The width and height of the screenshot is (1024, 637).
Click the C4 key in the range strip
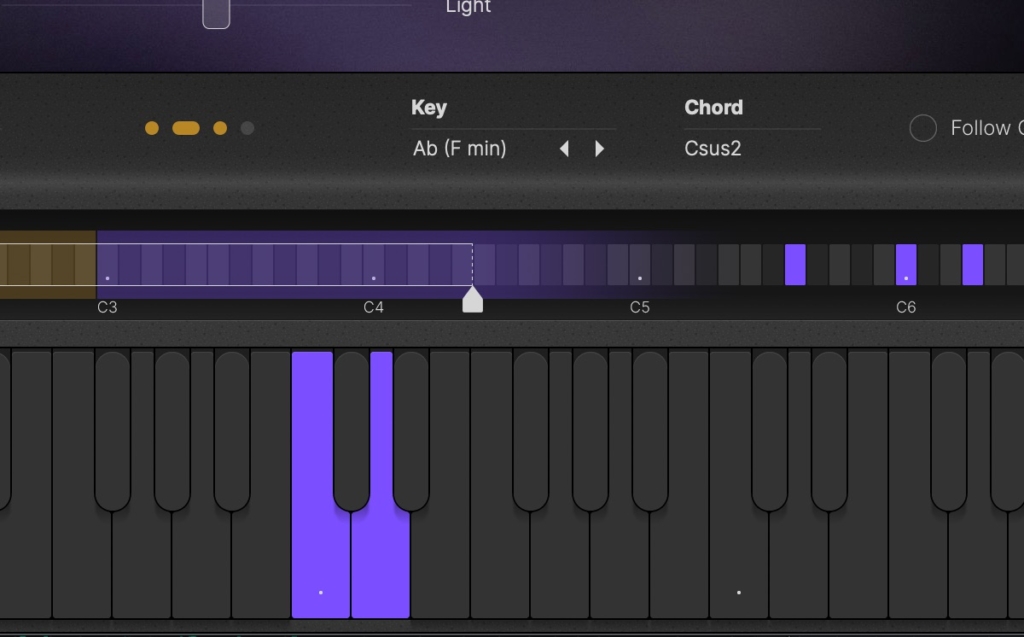click(373, 265)
